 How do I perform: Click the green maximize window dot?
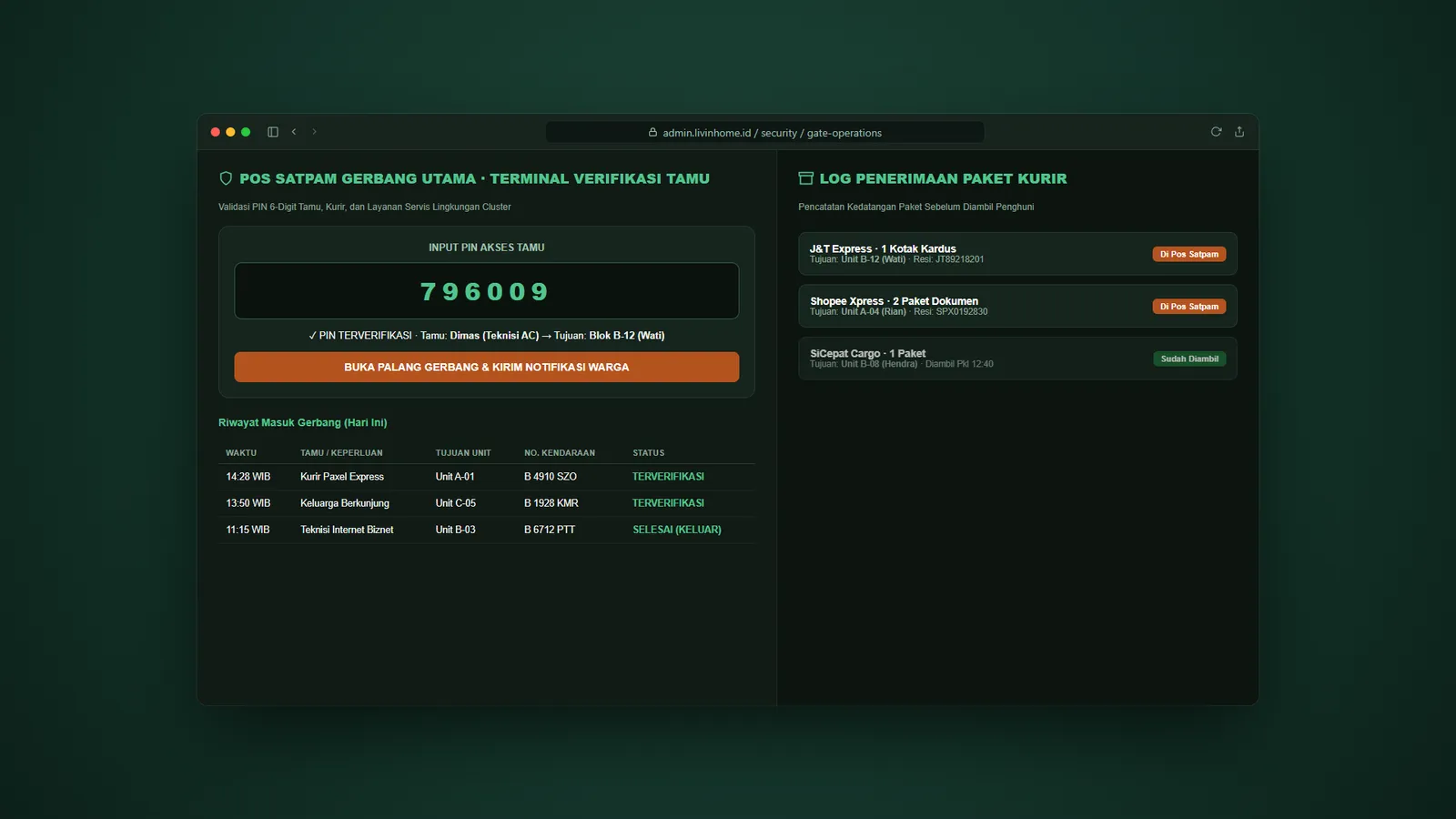[x=246, y=132]
